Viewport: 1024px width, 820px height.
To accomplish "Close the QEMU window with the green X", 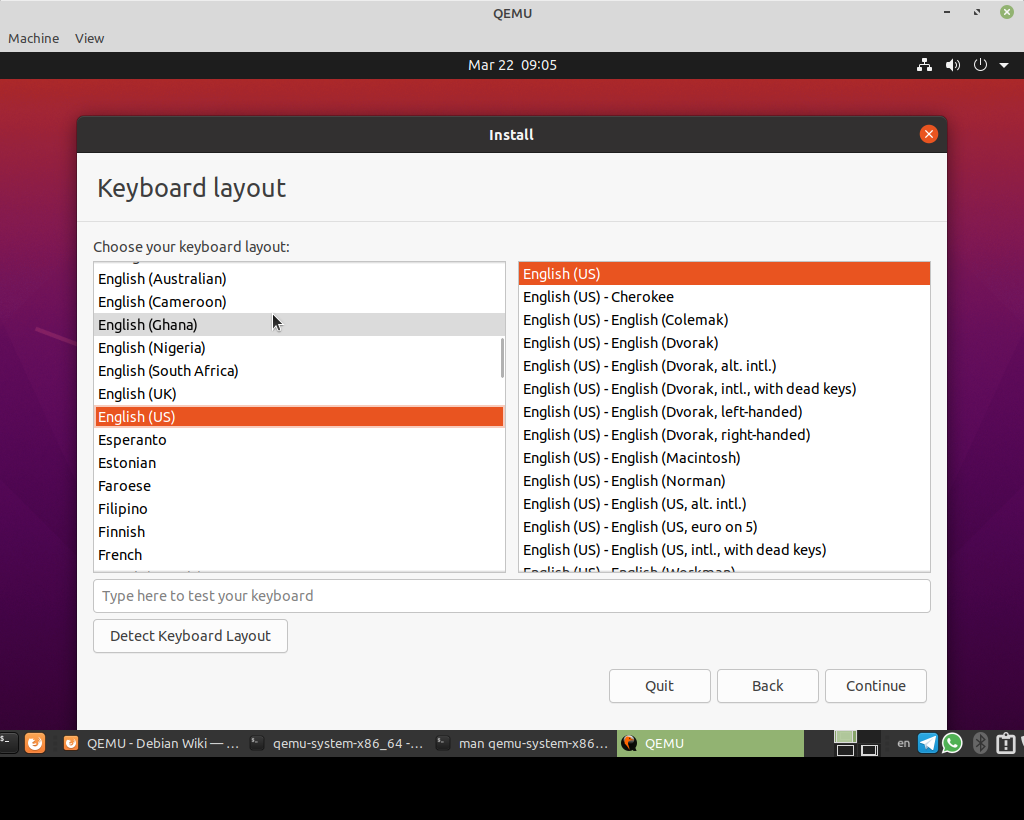I will point(1007,12).
